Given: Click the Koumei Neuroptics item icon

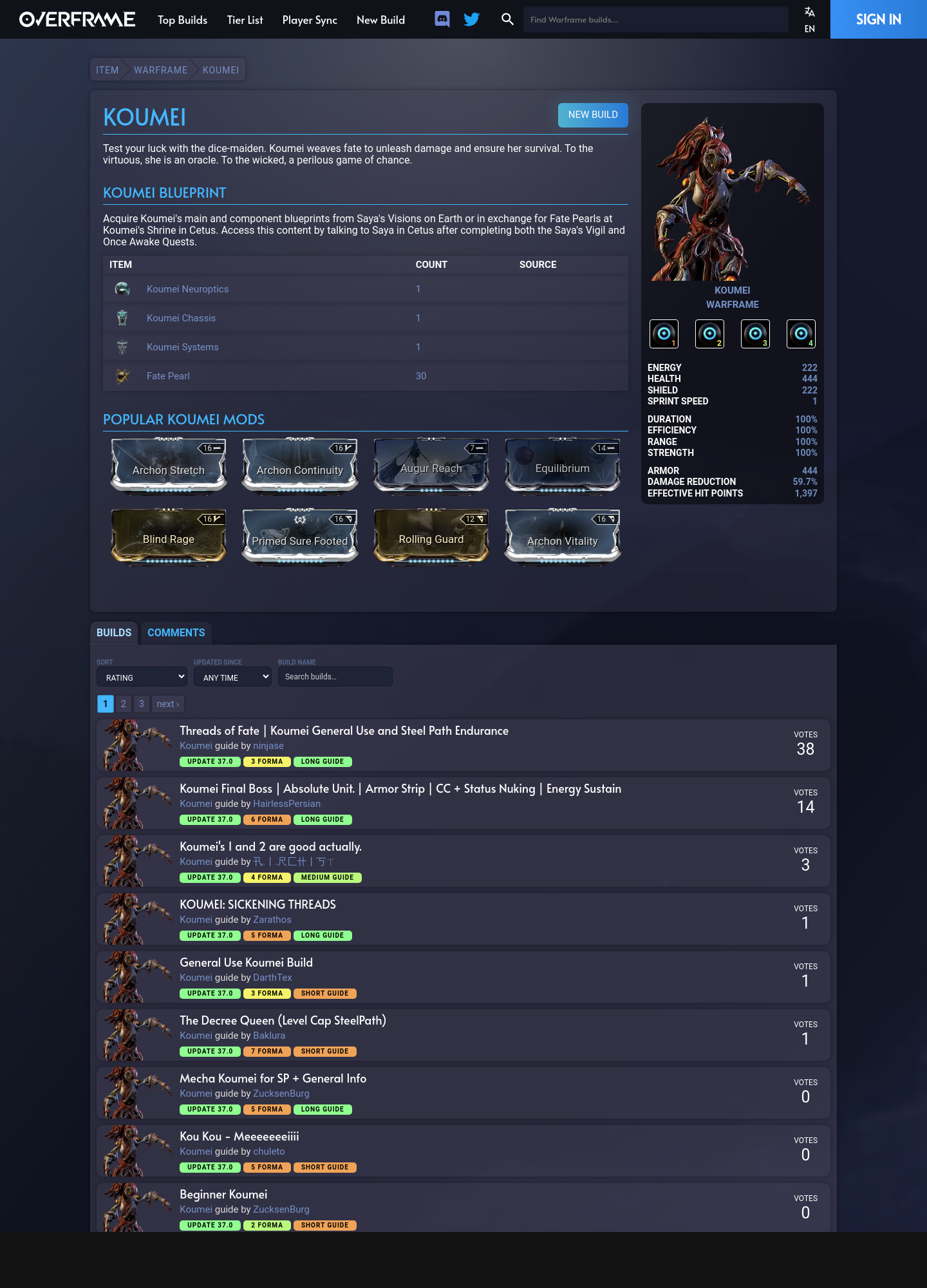Looking at the screenshot, I should click(x=122, y=289).
